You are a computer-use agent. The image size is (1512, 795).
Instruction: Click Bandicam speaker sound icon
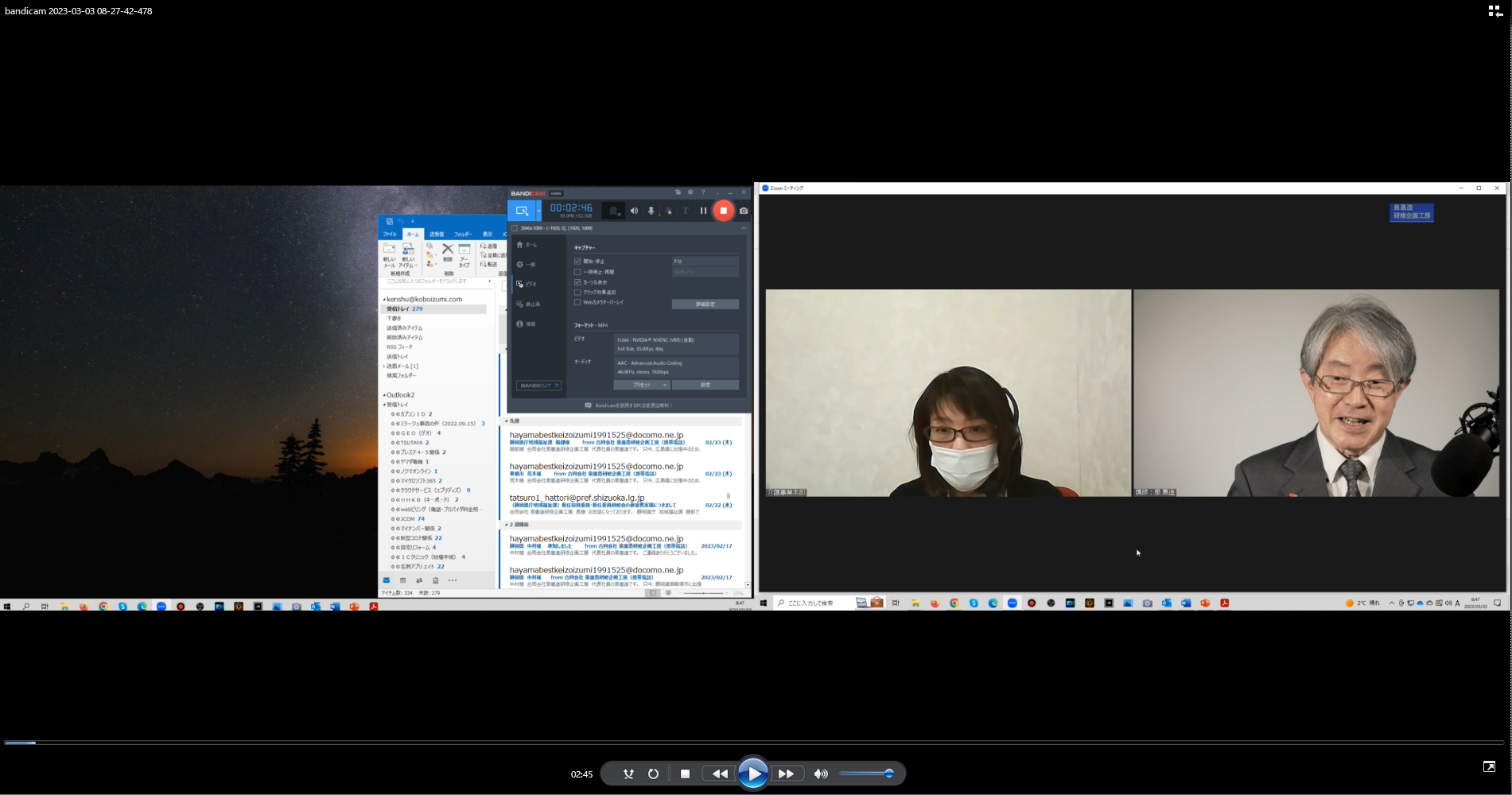coord(634,211)
